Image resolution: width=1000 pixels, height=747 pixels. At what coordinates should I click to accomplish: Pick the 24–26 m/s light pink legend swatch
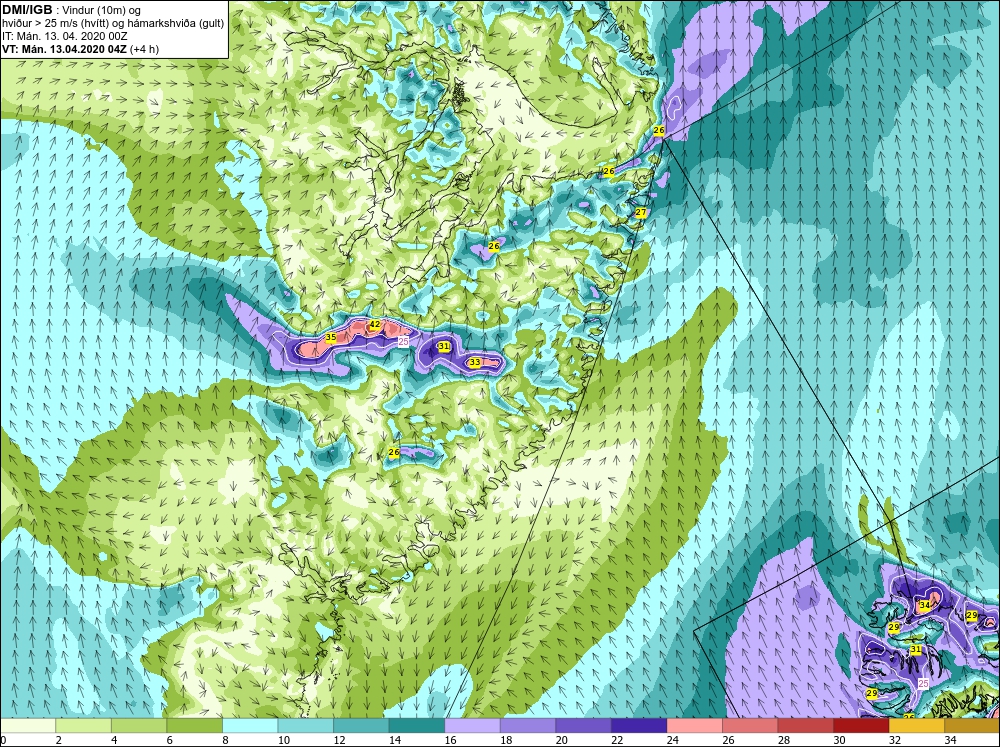(x=694, y=725)
